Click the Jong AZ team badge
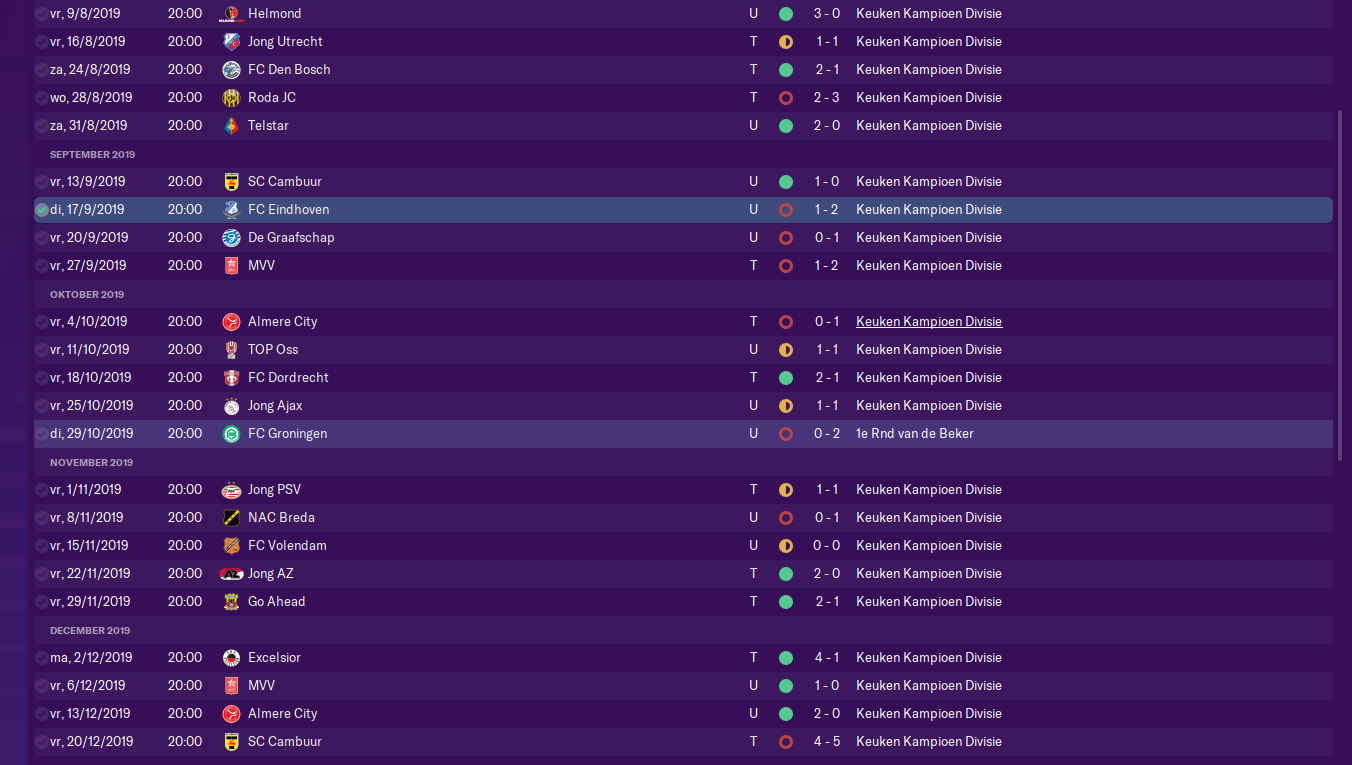The width and height of the screenshot is (1352, 765). click(x=232, y=574)
